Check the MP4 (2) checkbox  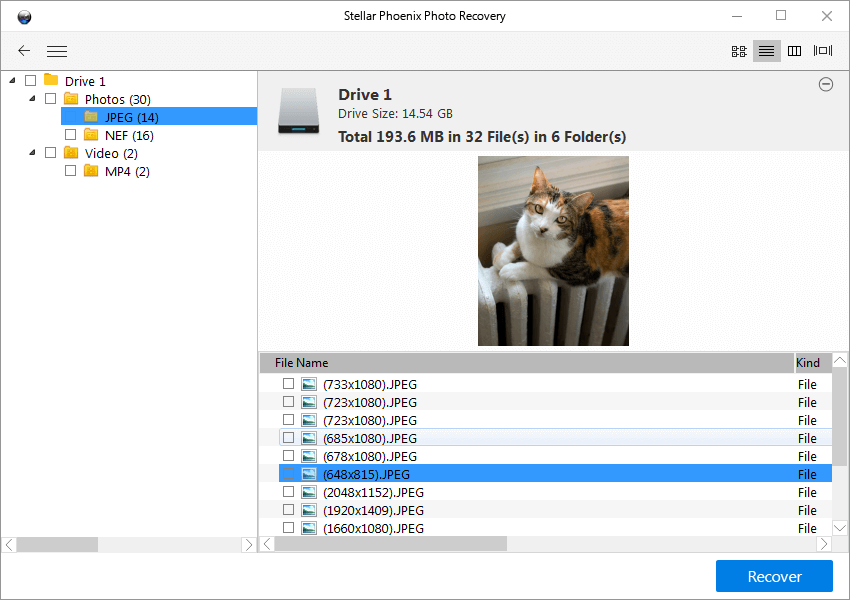click(x=70, y=171)
